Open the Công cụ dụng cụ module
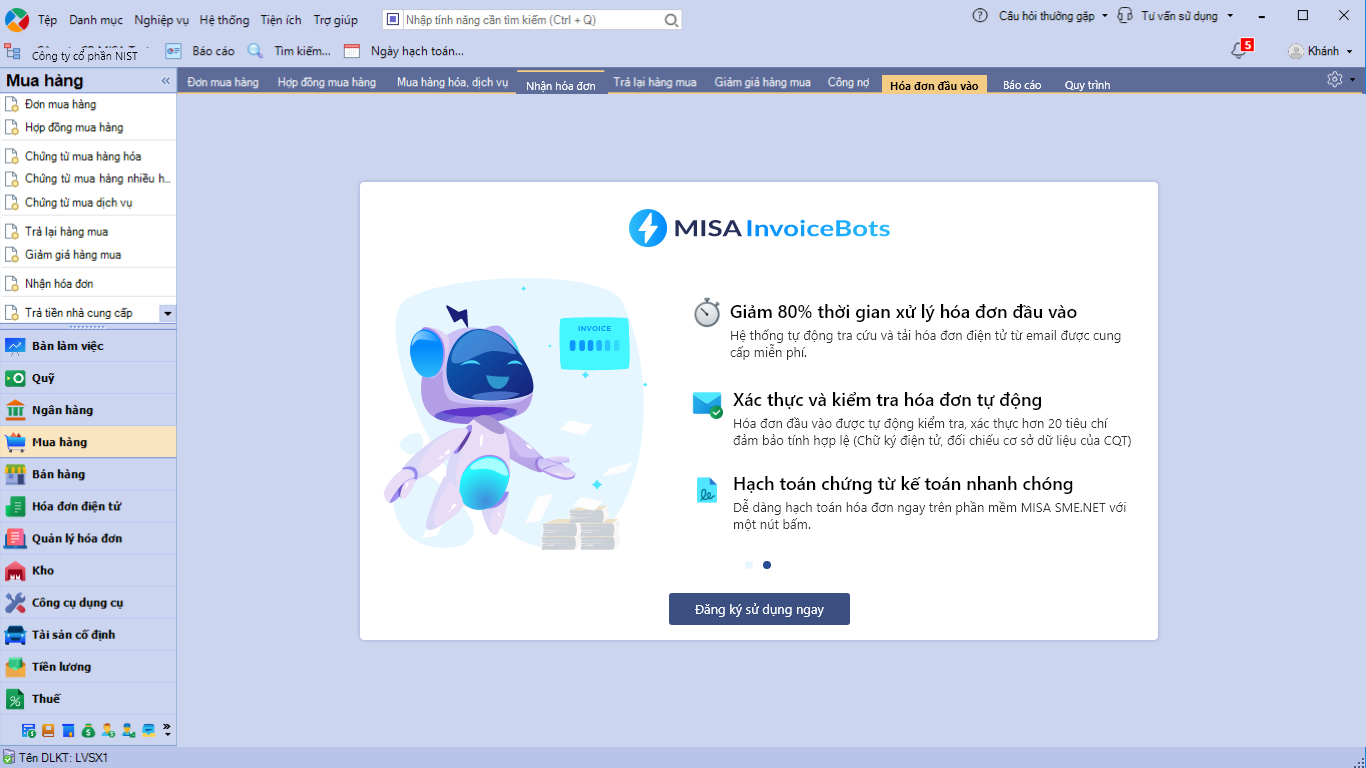This screenshot has width=1366, height=768. [88, 602]
